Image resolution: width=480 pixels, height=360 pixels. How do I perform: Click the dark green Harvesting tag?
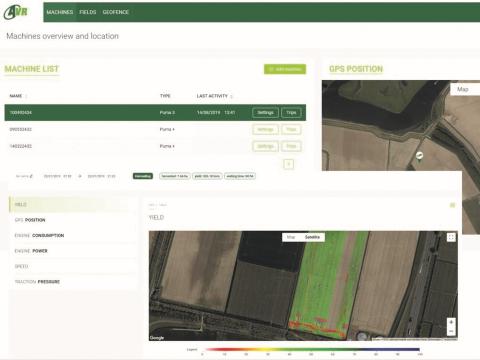(143, 176)
